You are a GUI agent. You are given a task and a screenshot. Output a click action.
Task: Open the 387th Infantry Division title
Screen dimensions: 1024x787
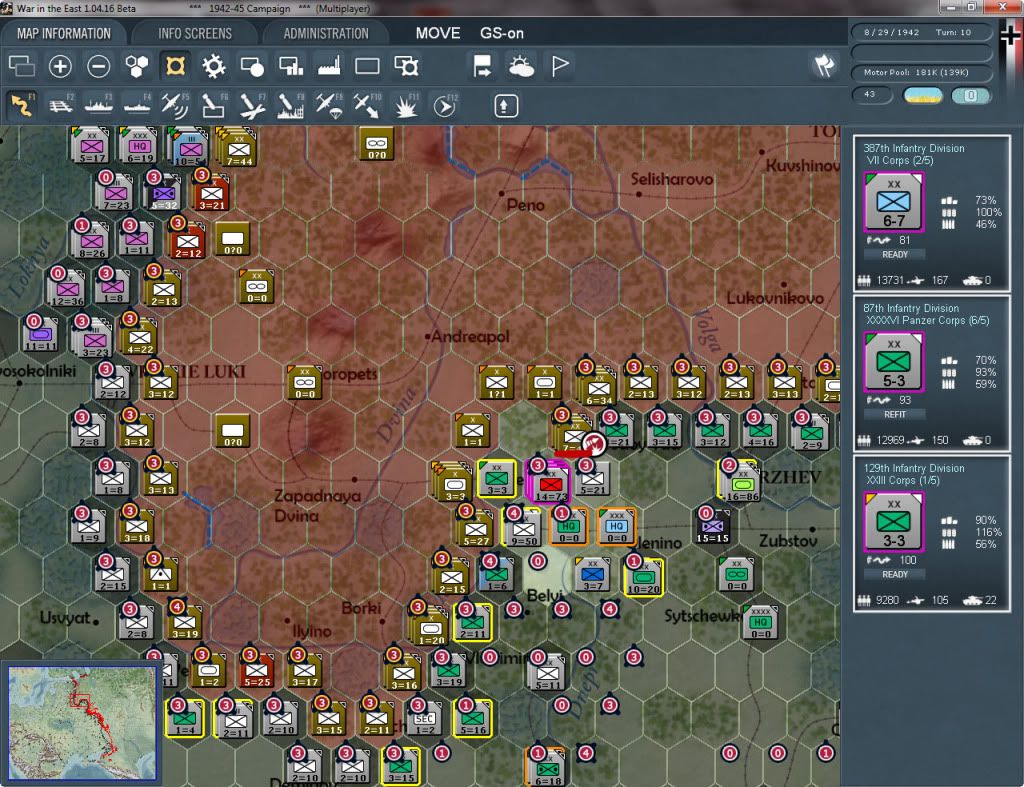point(914,148)
